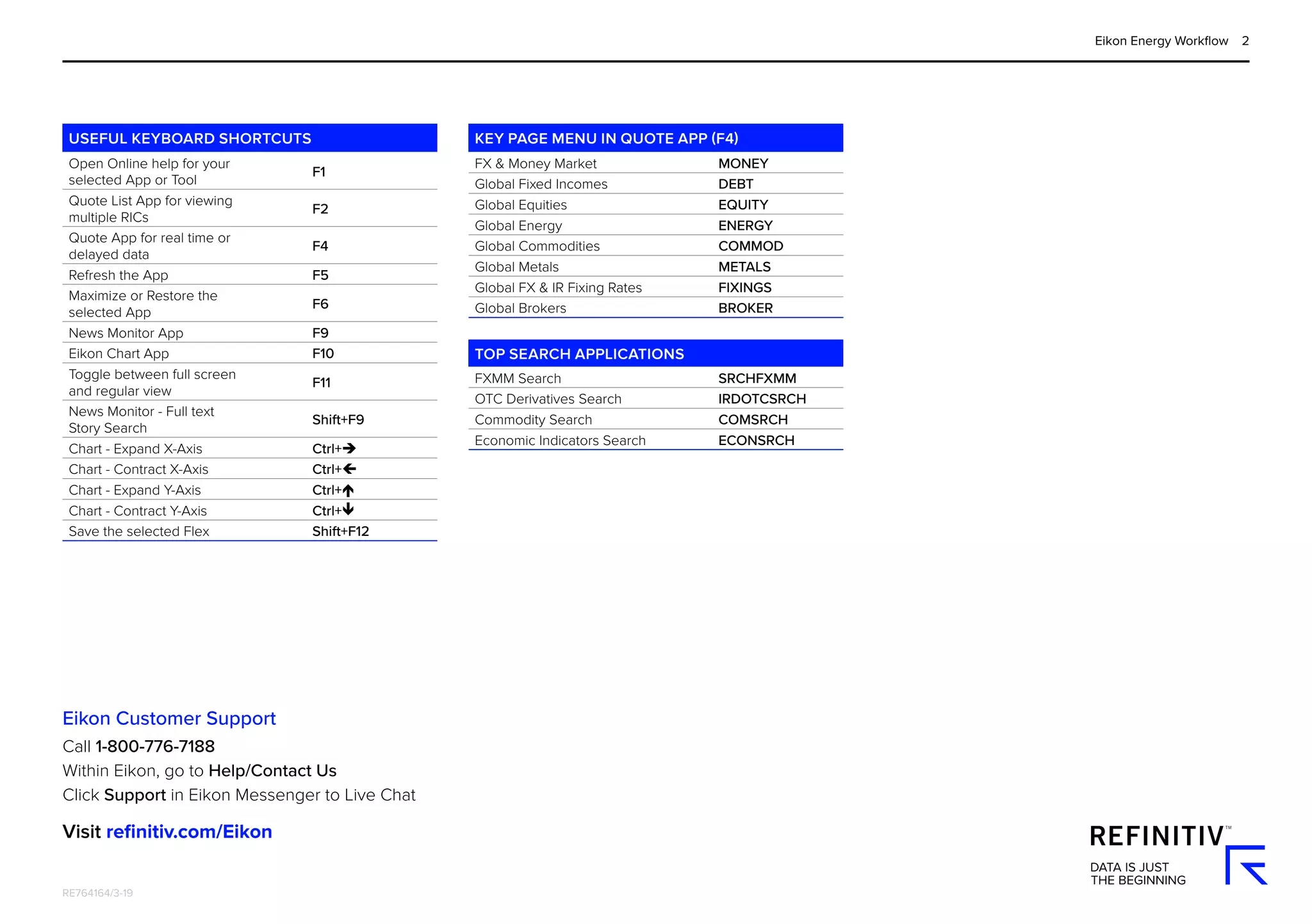This screenshot has height=924, width=1312.
Task: Click the 'COMMOD' page code
Action: coord(751,246)
